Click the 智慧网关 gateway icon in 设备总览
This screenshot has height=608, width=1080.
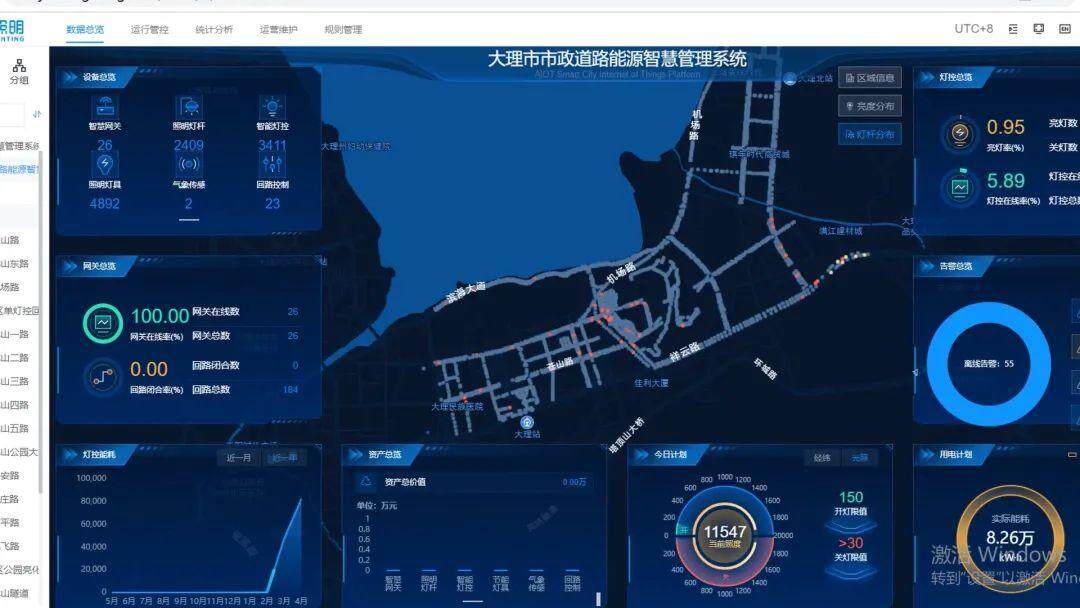tap(105, 105)
